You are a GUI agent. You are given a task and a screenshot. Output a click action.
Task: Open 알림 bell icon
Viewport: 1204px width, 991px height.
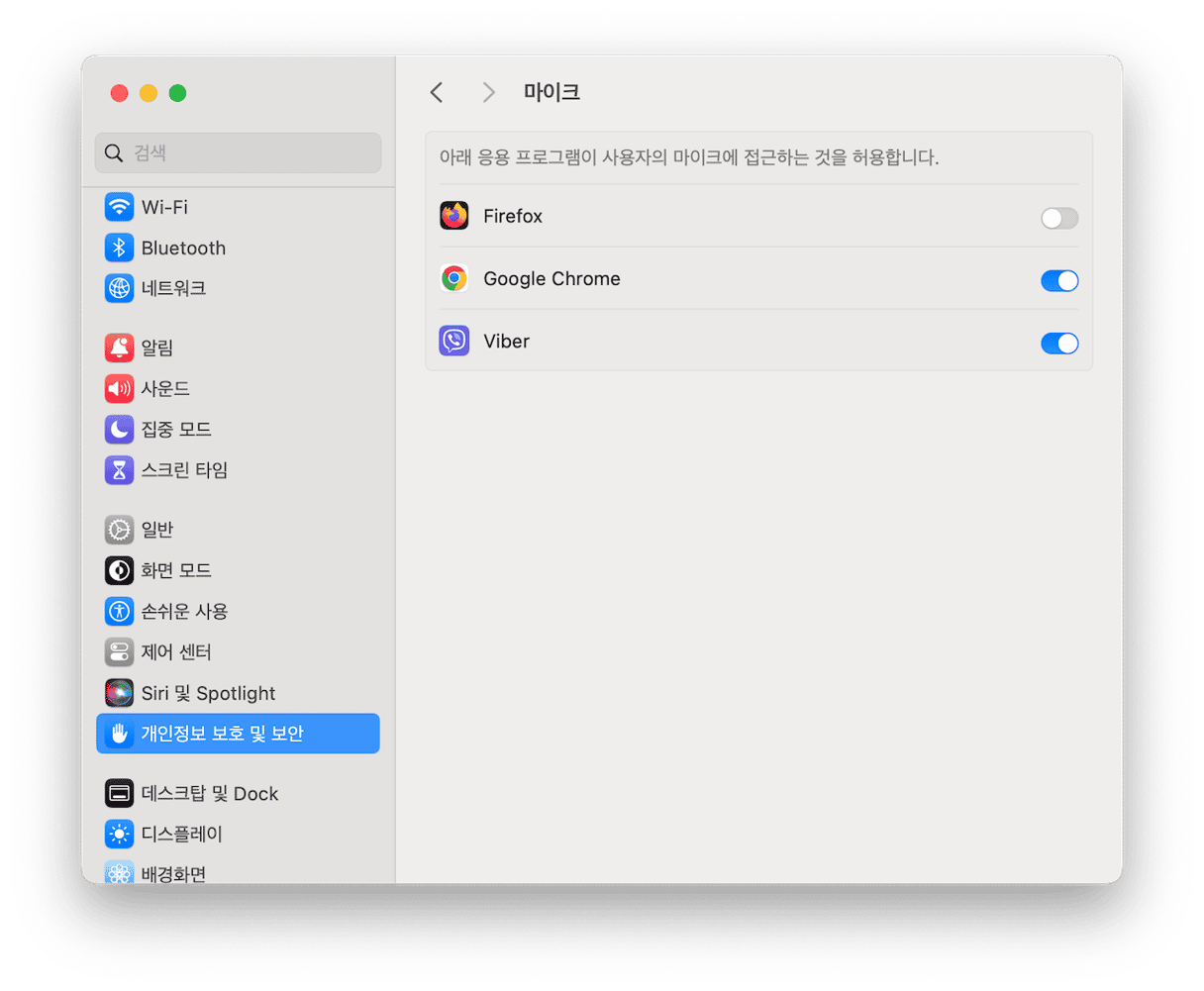click(x=119, y=348)
